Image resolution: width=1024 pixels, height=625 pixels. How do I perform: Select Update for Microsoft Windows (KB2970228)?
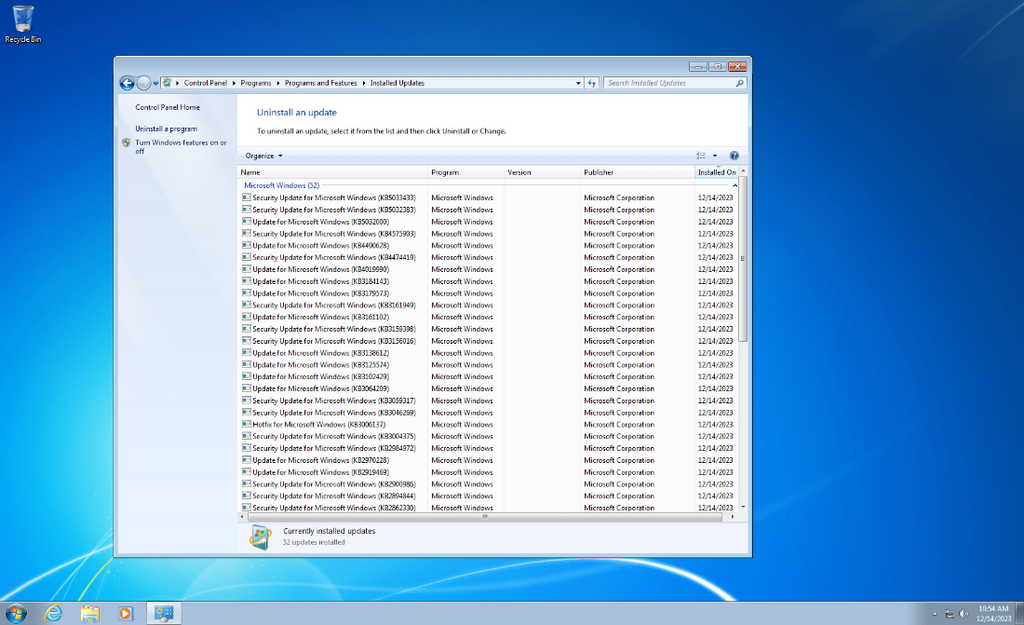coord(321,460)
